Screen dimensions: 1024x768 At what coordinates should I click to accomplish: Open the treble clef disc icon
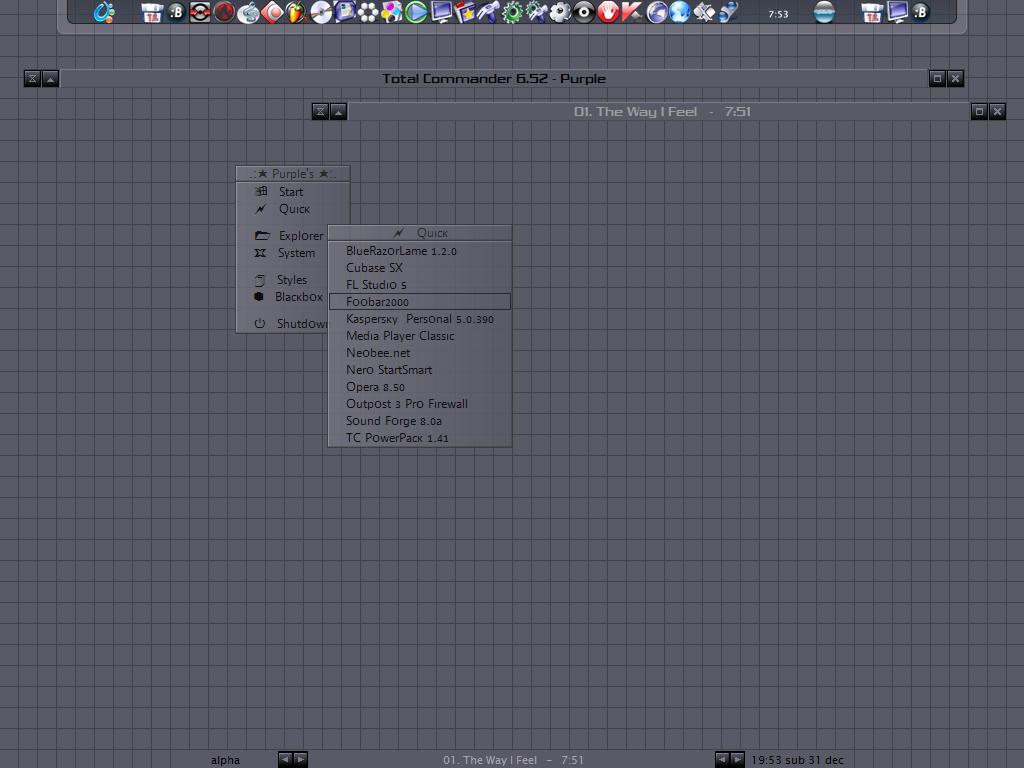pos(248,12)
